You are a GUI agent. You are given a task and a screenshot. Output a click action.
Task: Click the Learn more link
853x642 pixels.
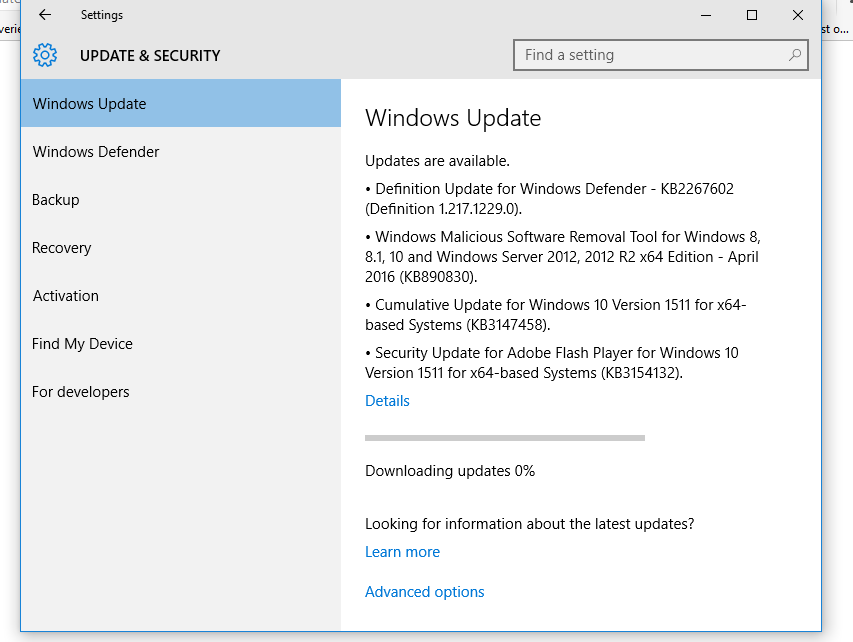402,552
